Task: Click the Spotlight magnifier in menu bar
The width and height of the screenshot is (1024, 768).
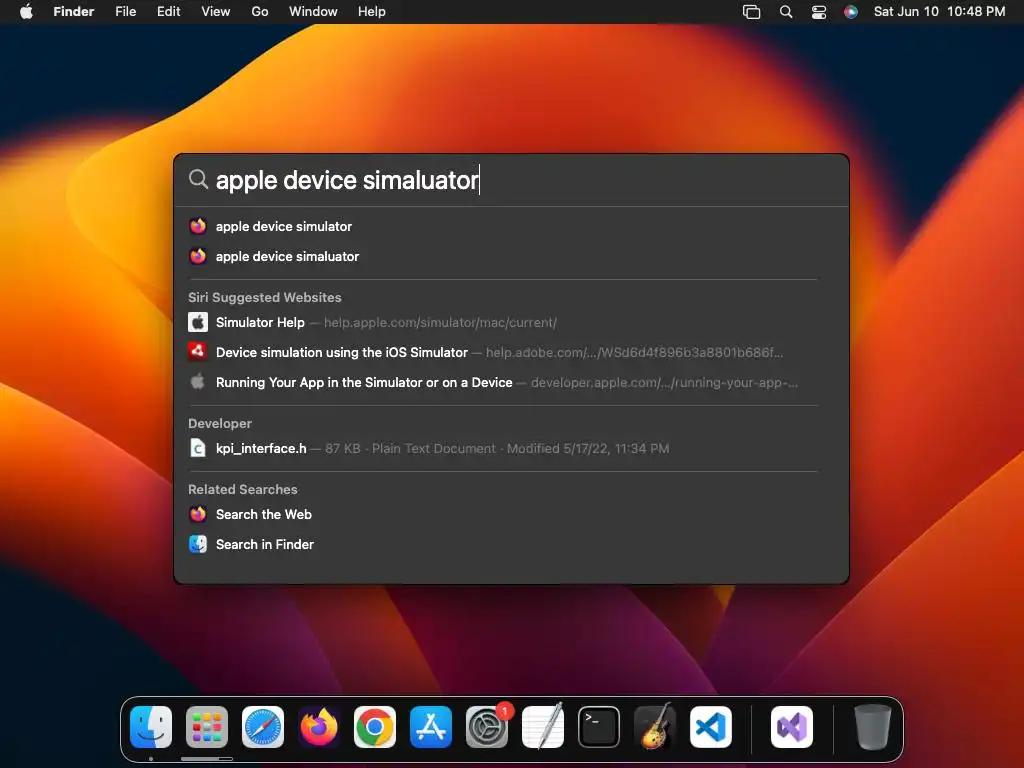Action: pos(786,12)
